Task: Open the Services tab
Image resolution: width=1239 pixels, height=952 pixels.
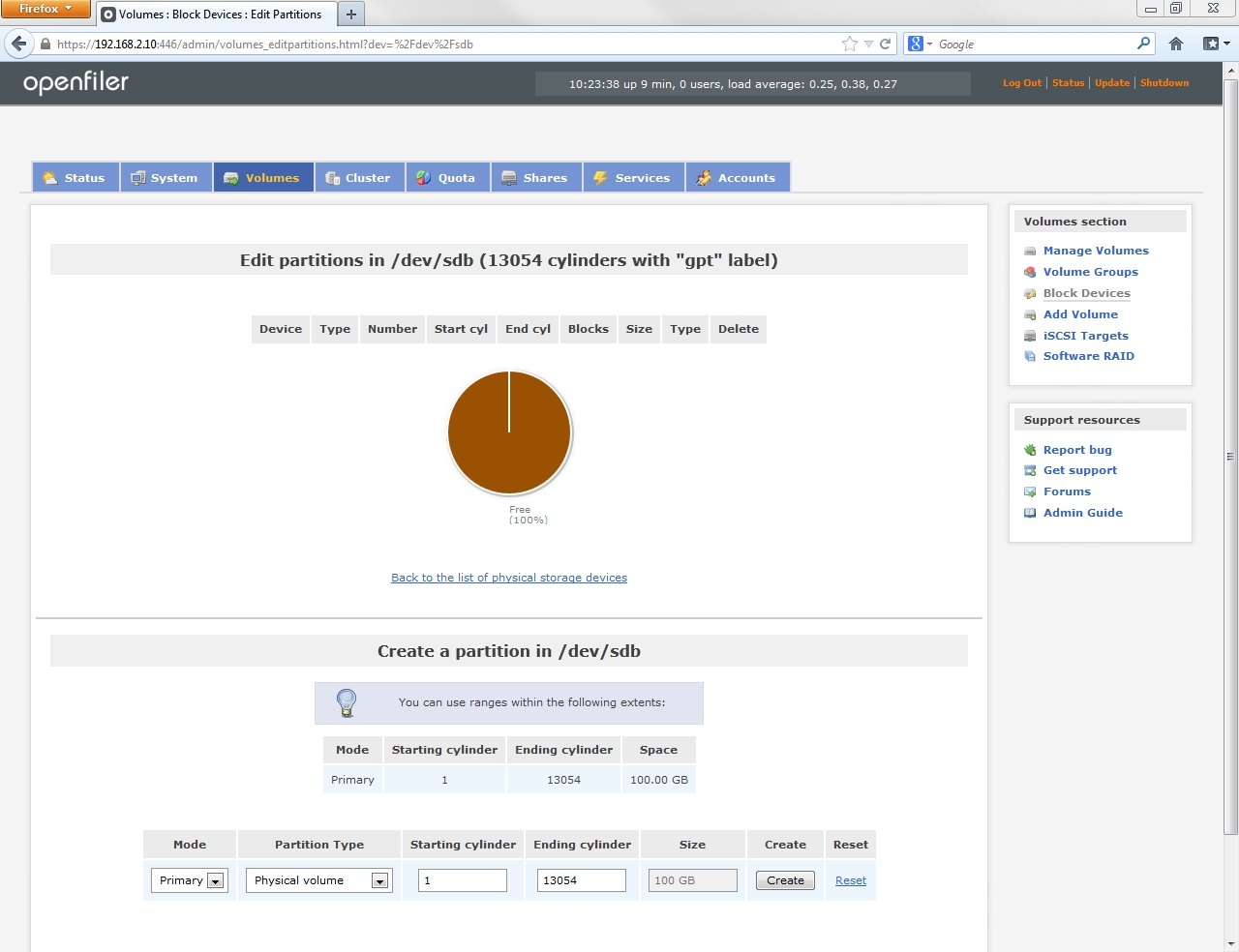Action: pyautogui.click(x=633, y=178)
